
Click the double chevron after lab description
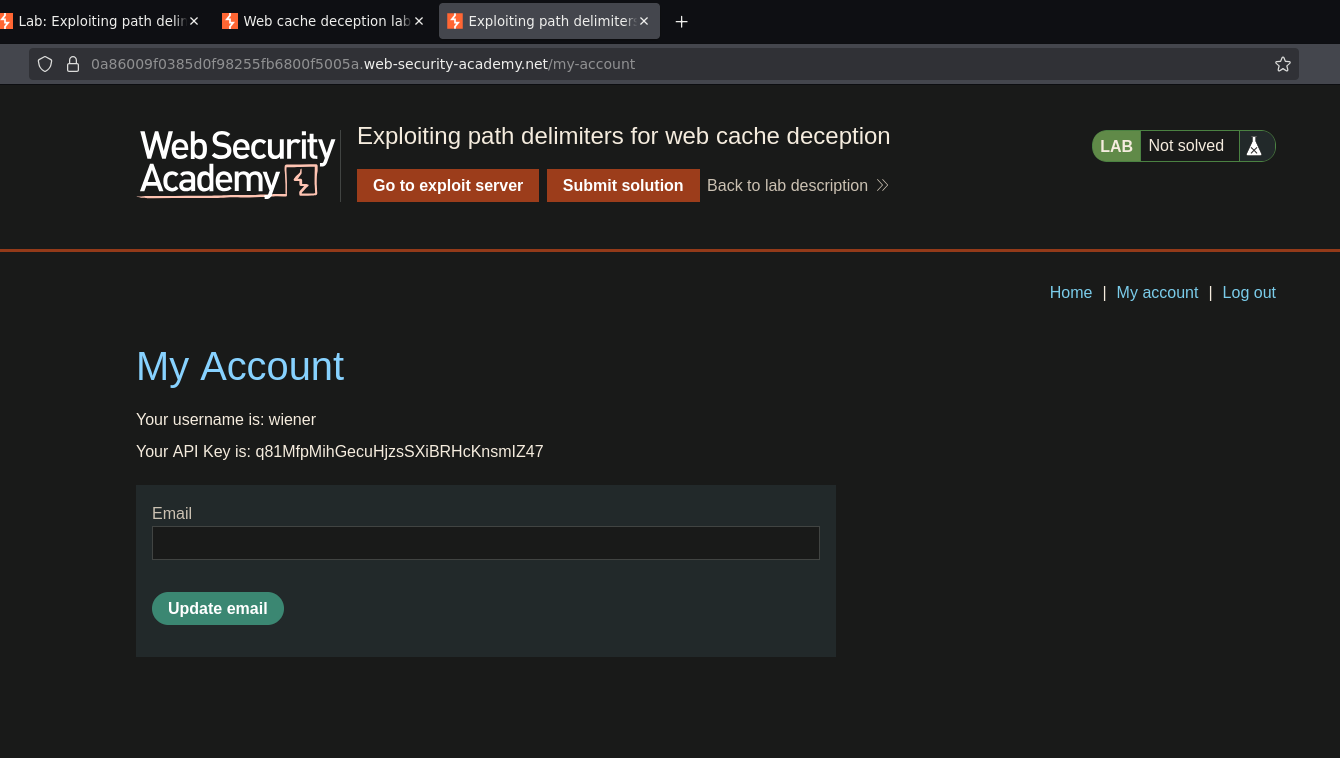tap(882, 186)
